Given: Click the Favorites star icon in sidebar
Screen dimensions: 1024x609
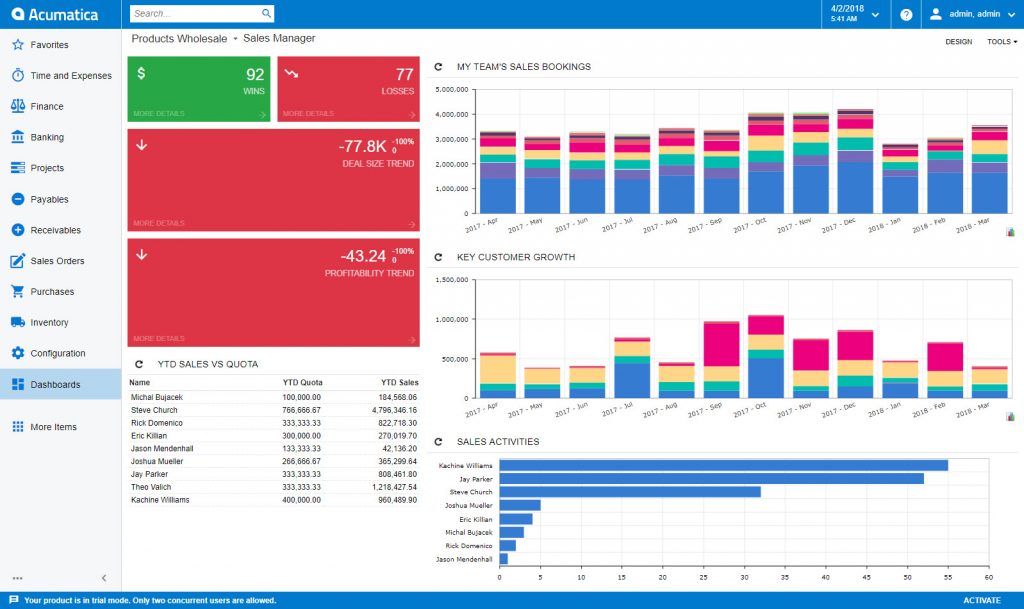Looking at the screenshot, I should pos(17,45).
